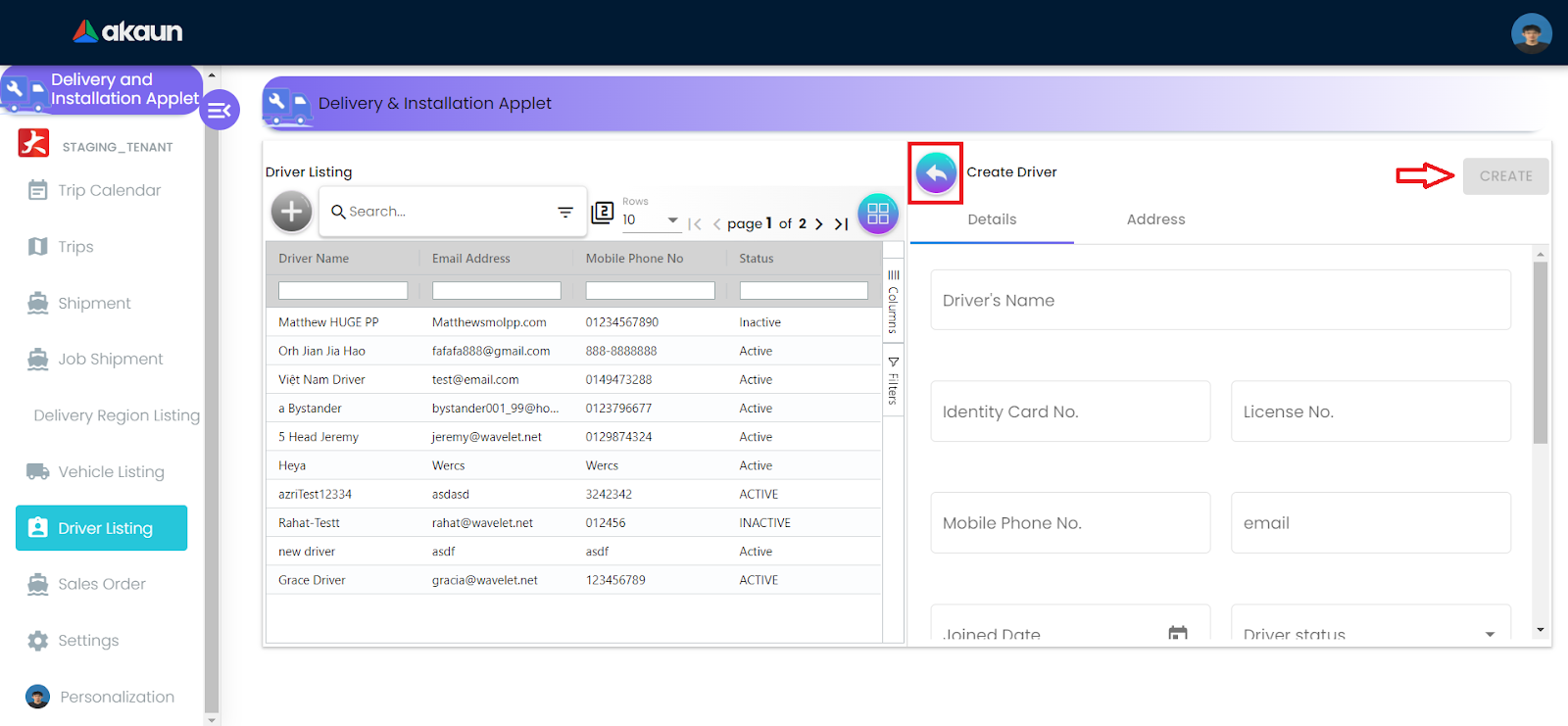The image size is (1568, 726).
Task: Click the form's vertical scrollbar down arrow
Action: (1541, 630)
